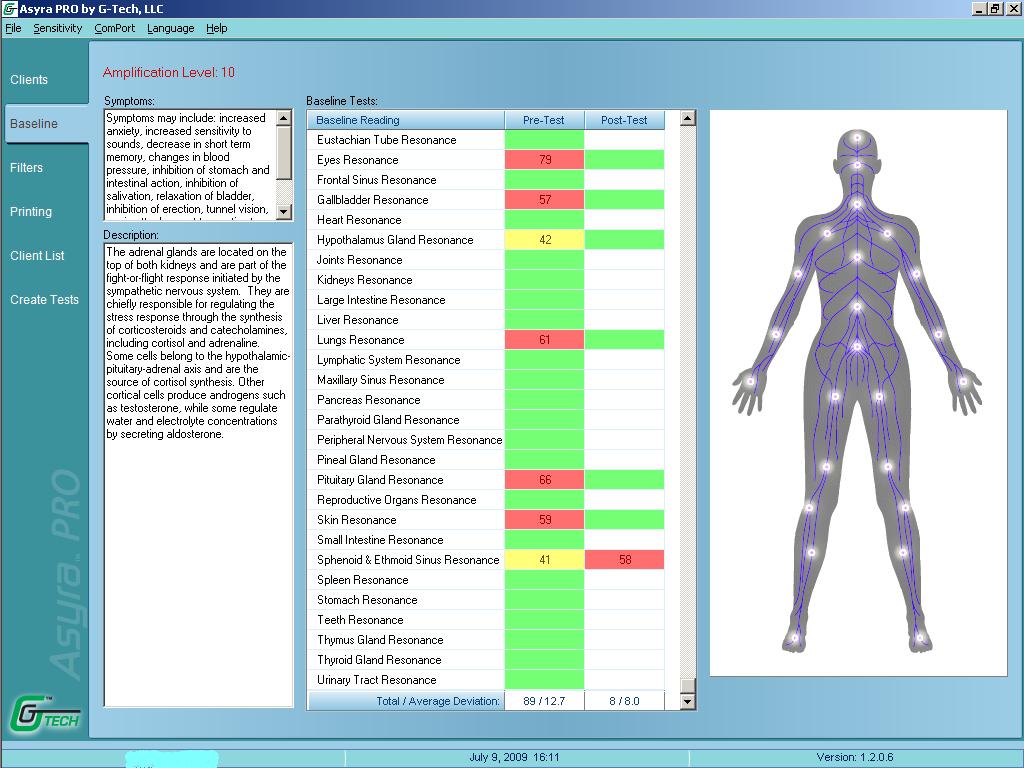Select Sphenoid & Ethmoid Sinus Resonance row

tap(486, 560)
